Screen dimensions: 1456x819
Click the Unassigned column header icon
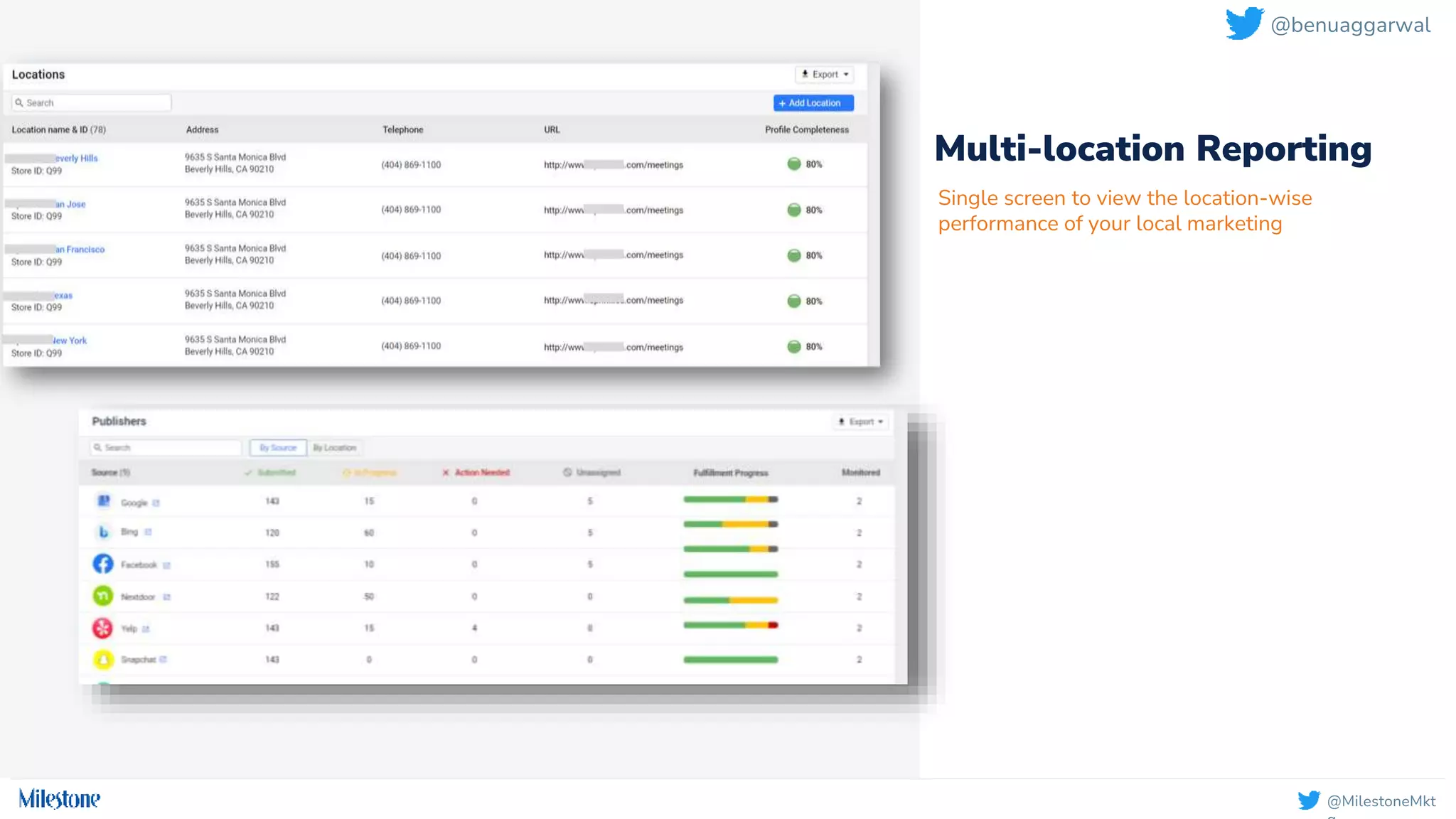567,472
